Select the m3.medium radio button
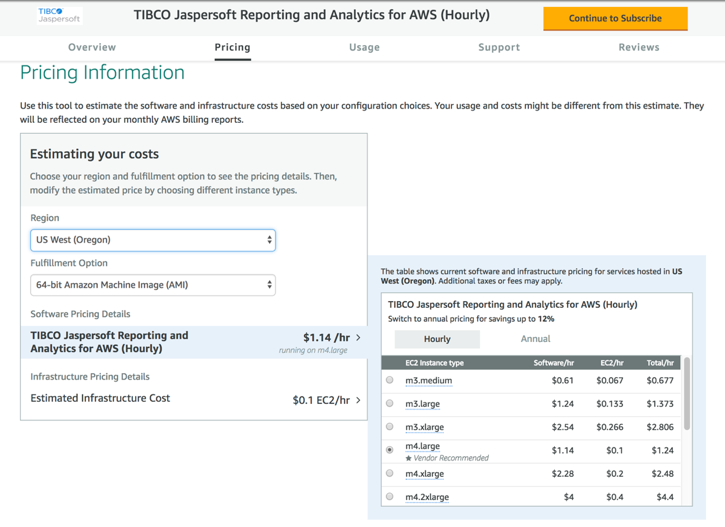 pyautogui.click(x=390, y=380)
